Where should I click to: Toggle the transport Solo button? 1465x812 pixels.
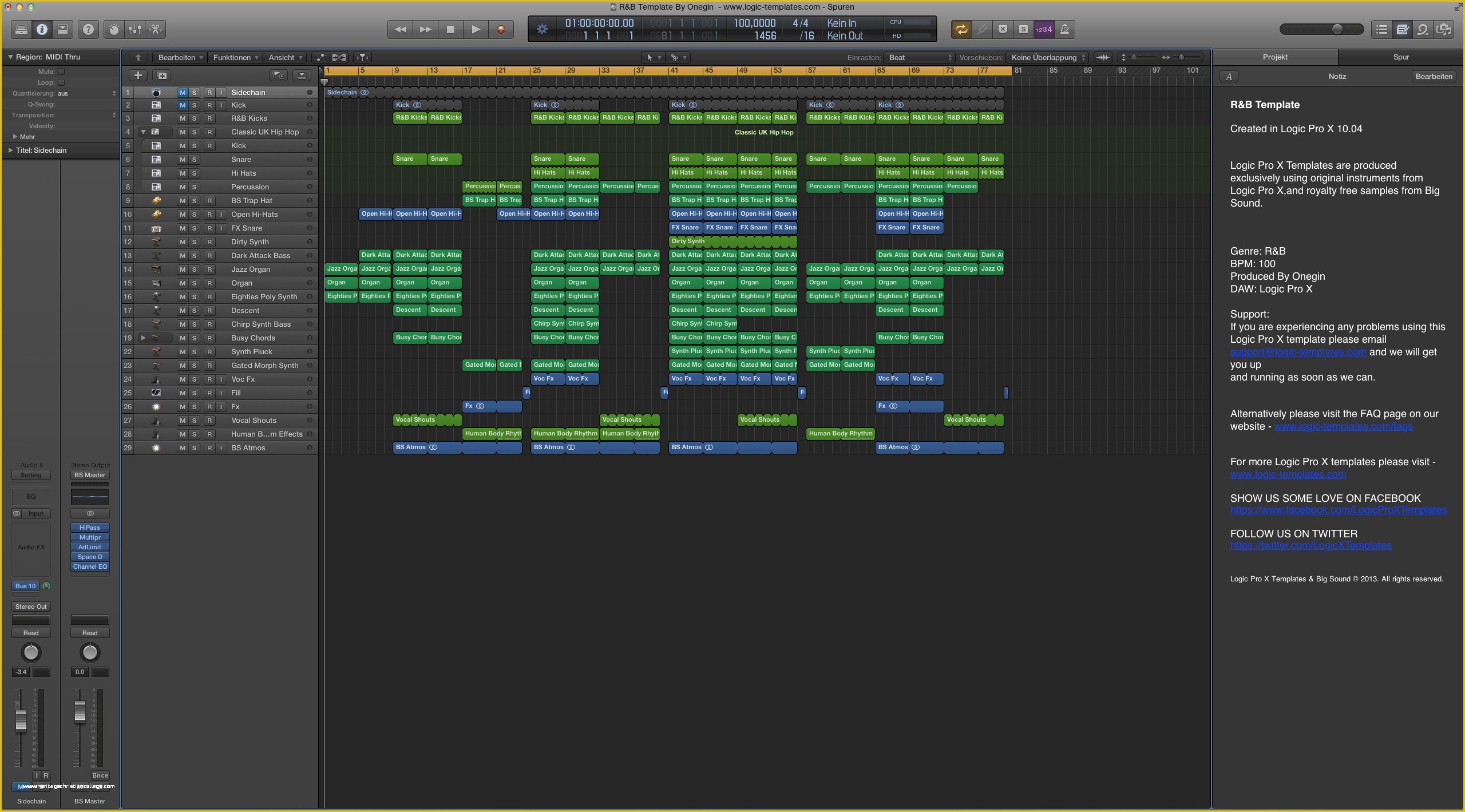(x=1023, y=29)
